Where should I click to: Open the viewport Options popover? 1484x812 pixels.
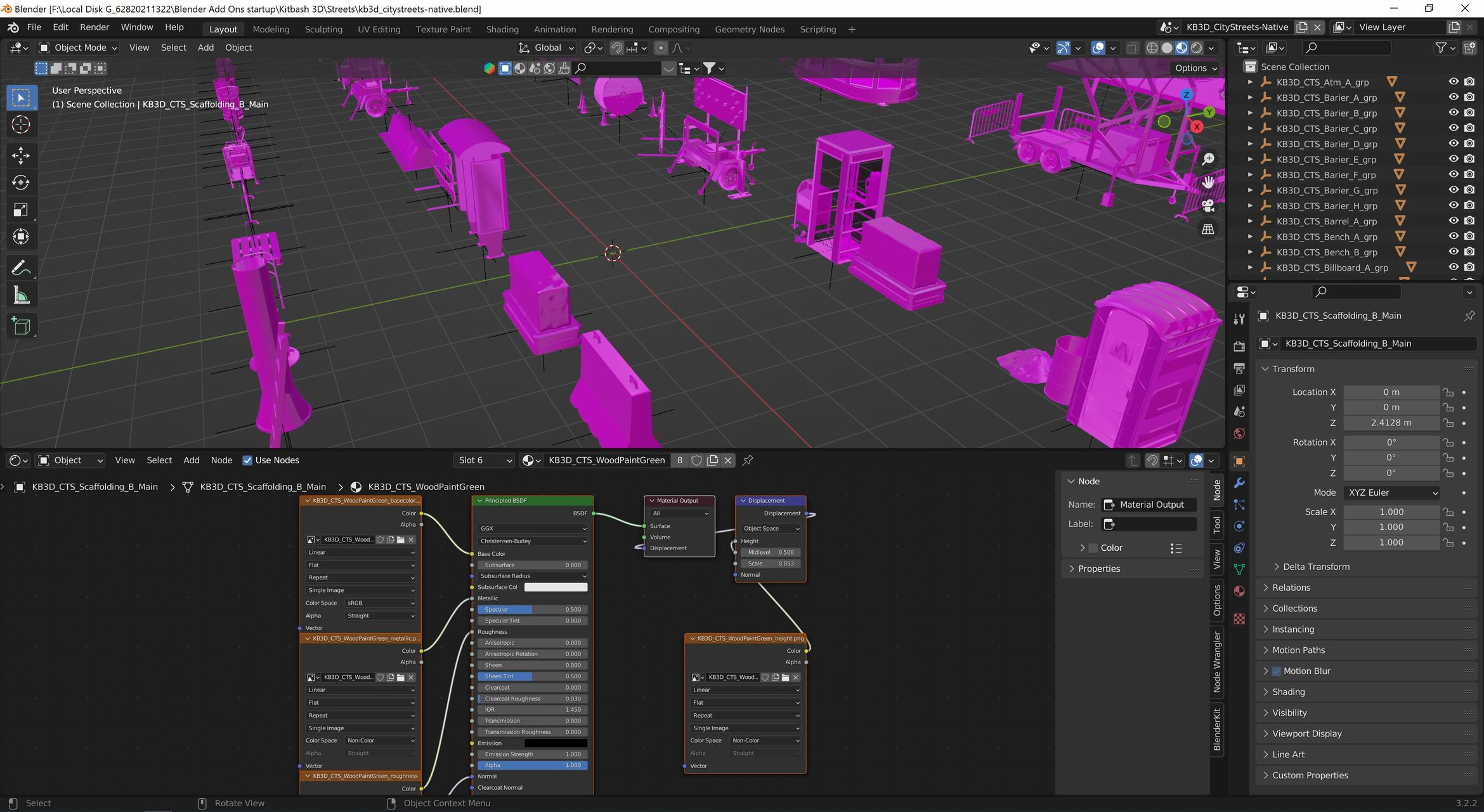pos(1195,68)
